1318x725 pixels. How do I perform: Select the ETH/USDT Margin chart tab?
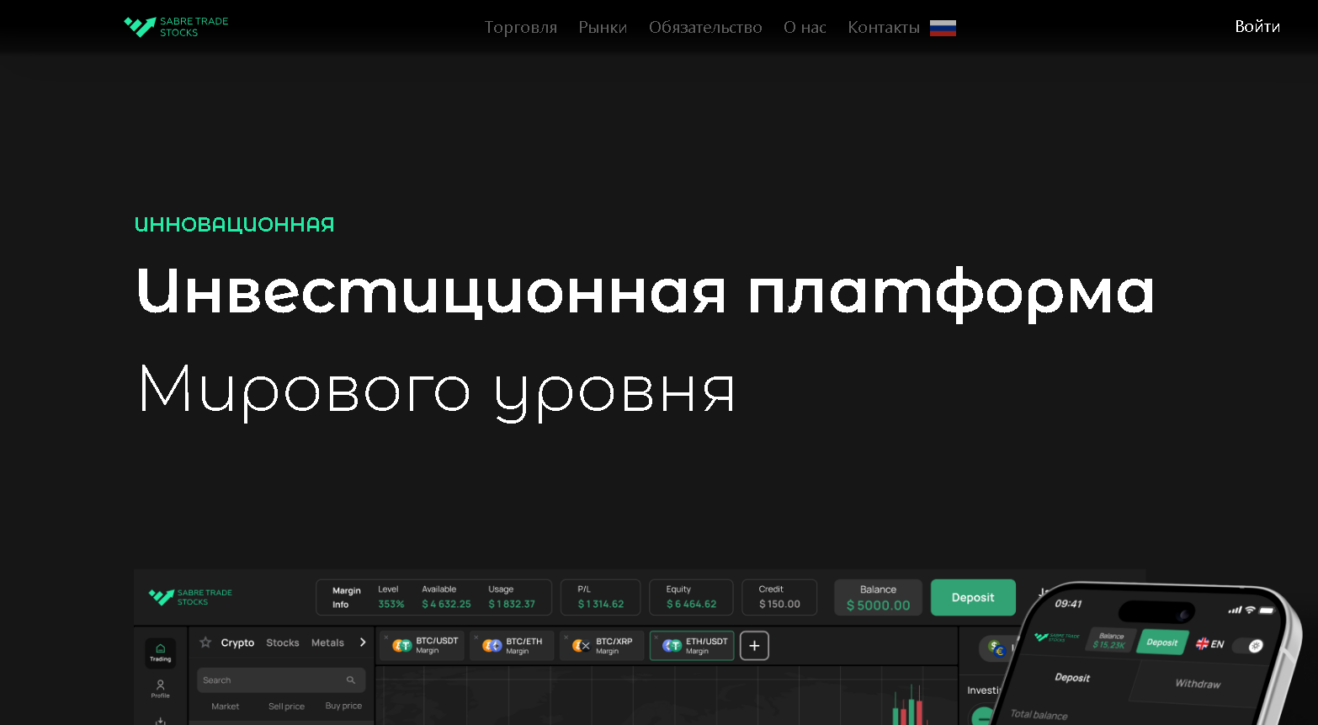(x=692, y=645)
